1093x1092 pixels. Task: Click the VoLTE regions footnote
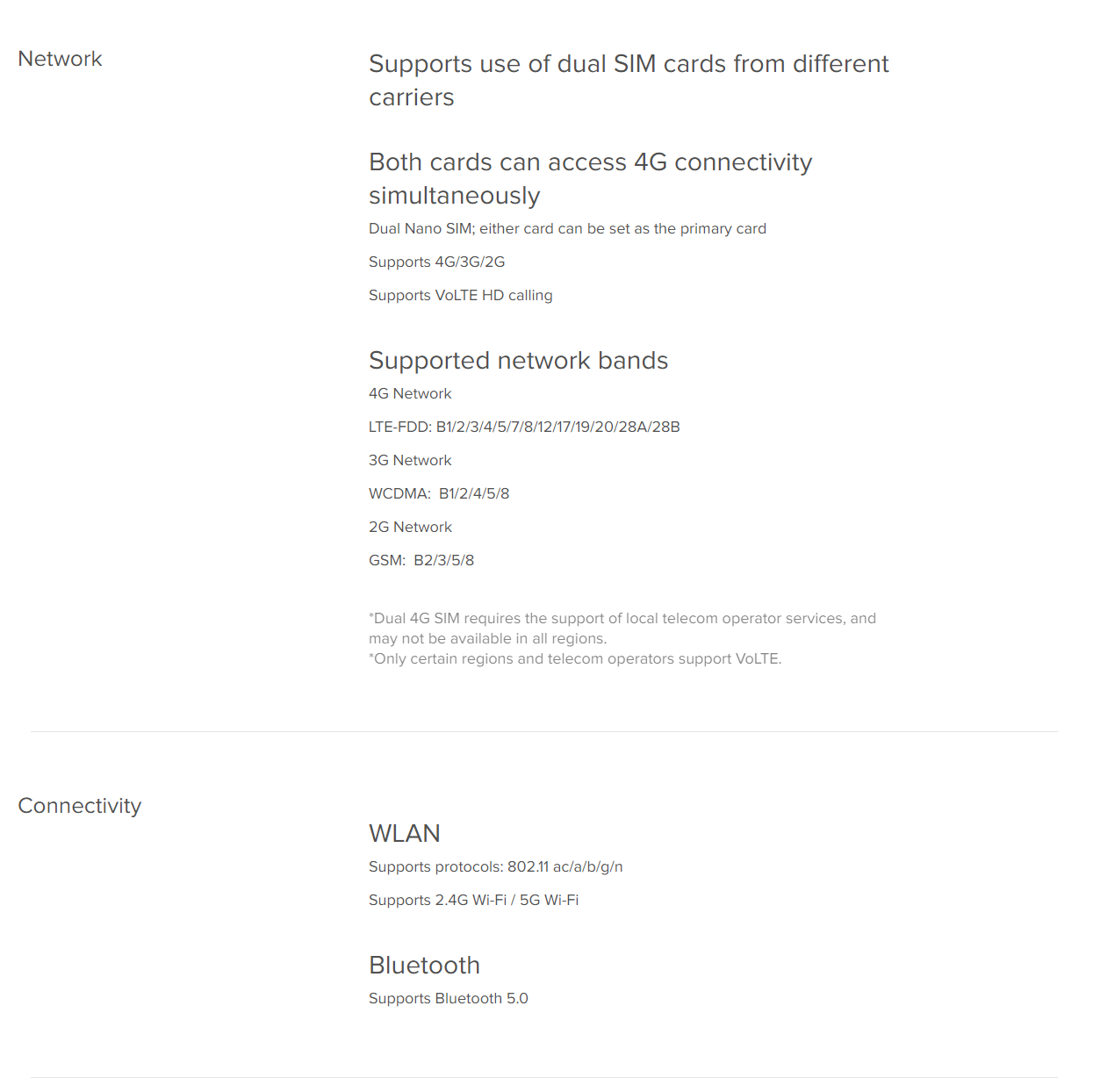[575, 659]
